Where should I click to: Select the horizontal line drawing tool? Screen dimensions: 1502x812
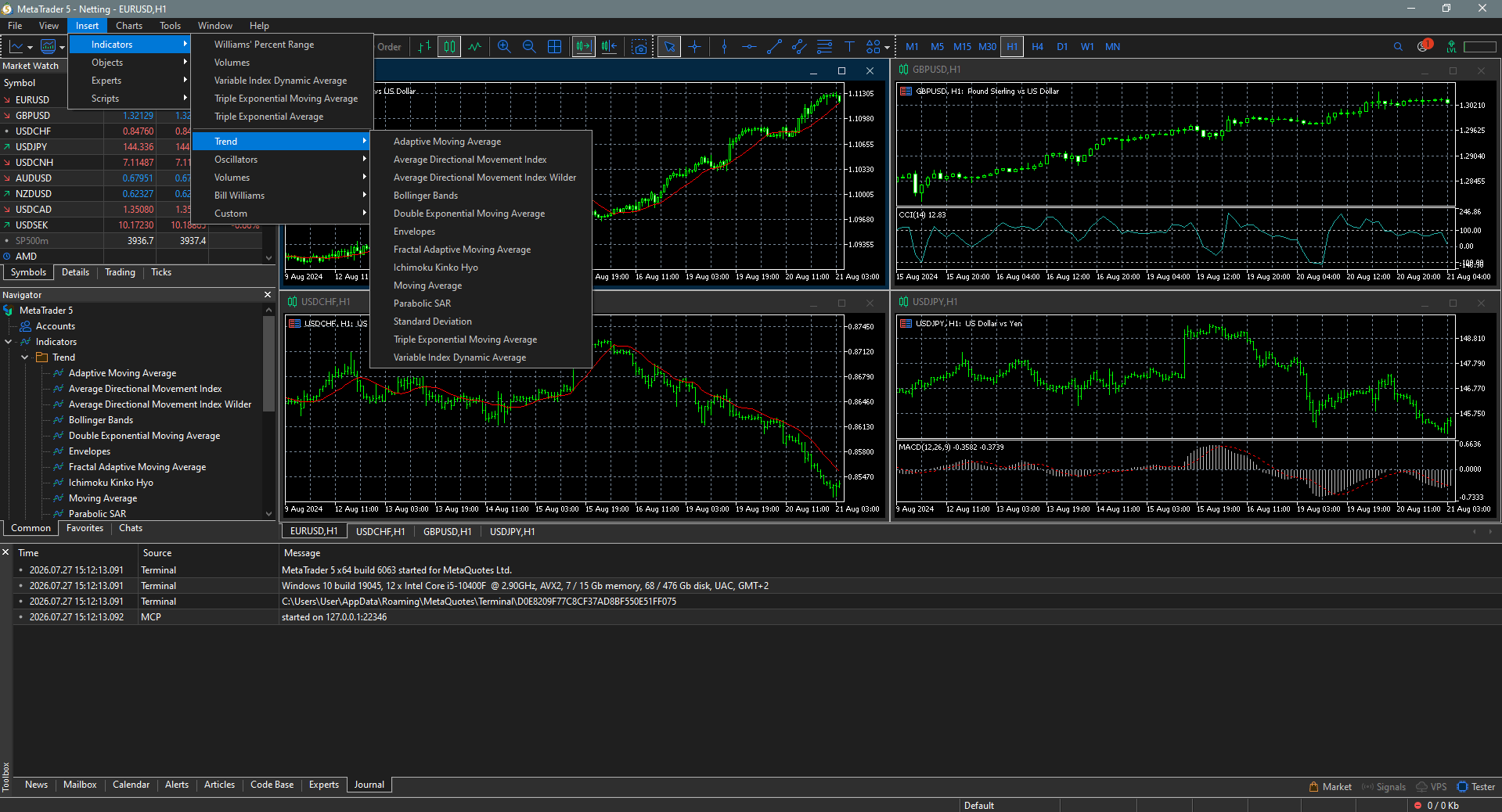749,47
